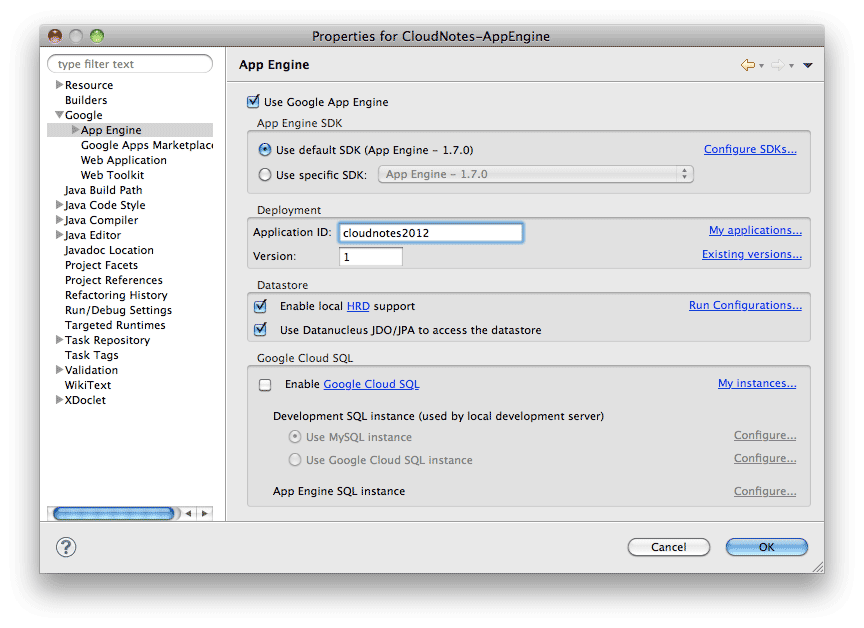This screenshot has height=628, width=864.
Task: Expand the Validation tree node
Action: click(x=60, y=370)
